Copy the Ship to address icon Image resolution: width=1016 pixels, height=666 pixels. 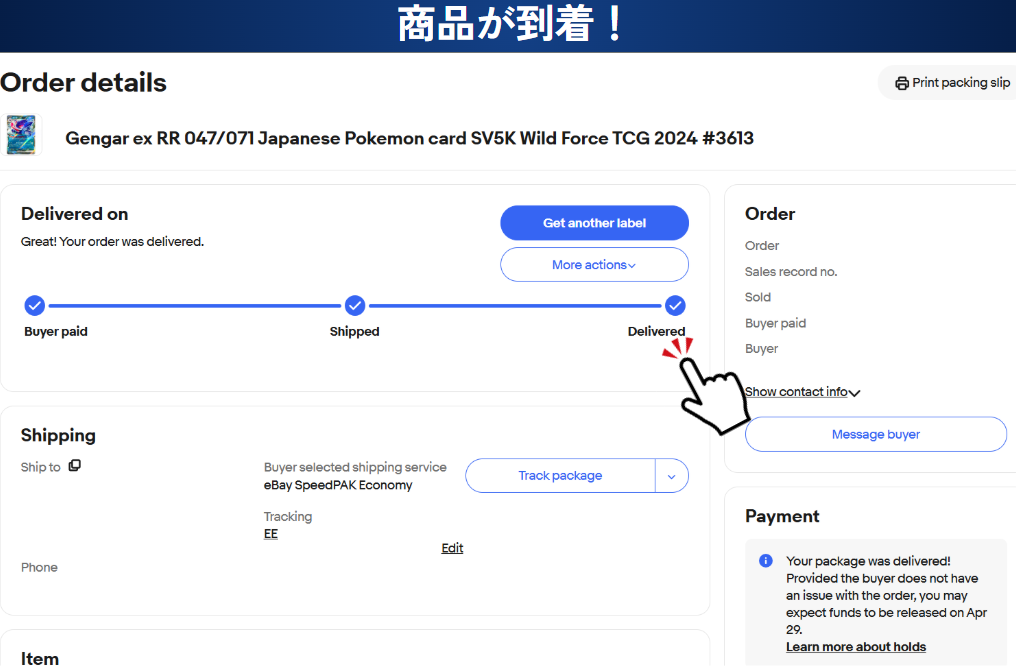click(75, 466)
